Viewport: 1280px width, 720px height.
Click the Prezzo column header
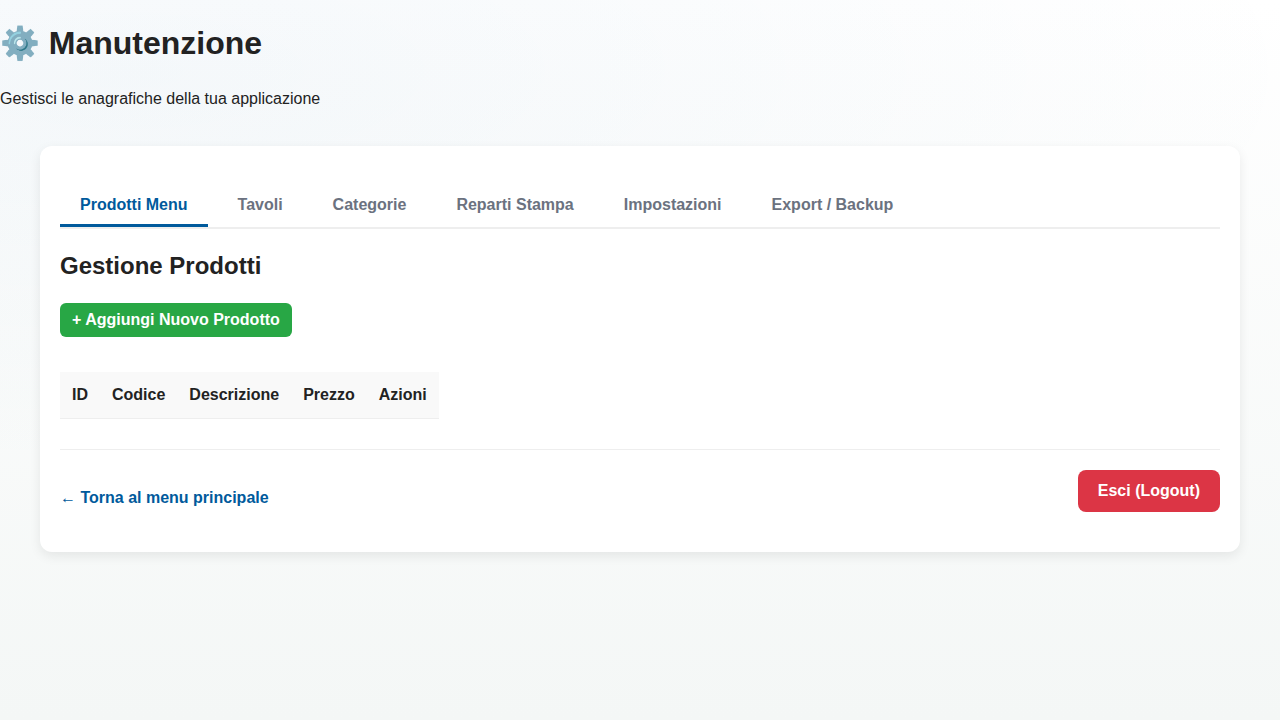click(x=329, y=395)
